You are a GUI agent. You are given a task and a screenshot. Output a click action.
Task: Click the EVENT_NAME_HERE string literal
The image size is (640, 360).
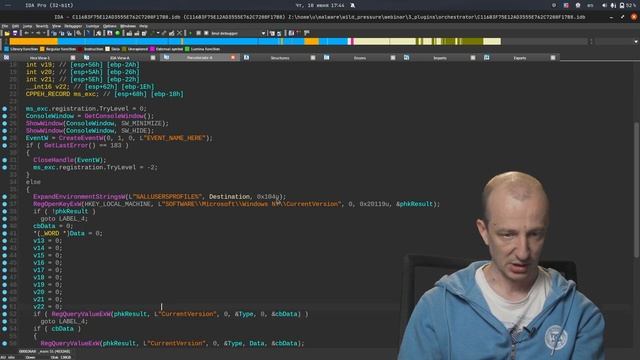176,138
